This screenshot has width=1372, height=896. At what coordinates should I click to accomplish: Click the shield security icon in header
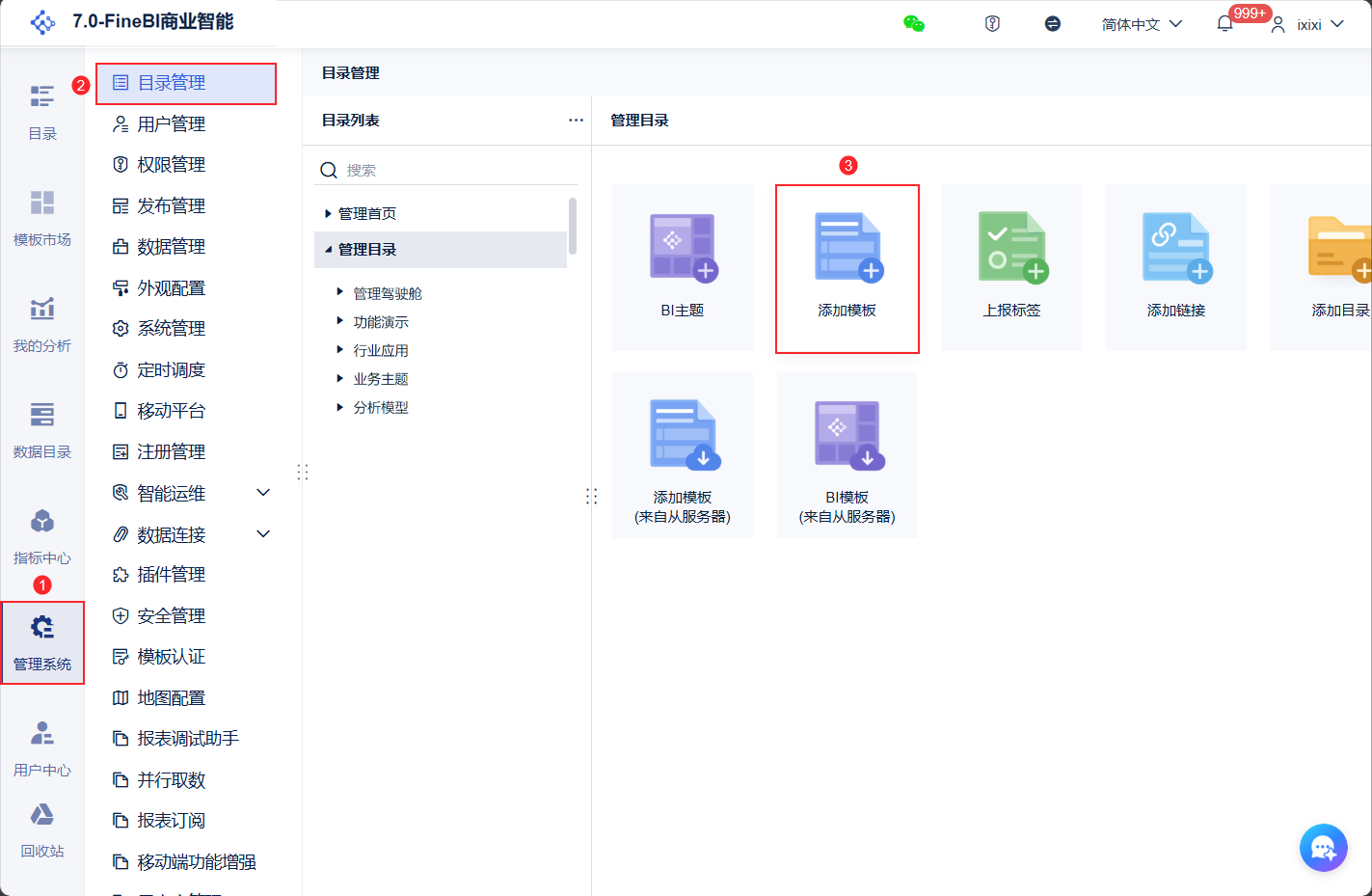click(x=992, y=24)
